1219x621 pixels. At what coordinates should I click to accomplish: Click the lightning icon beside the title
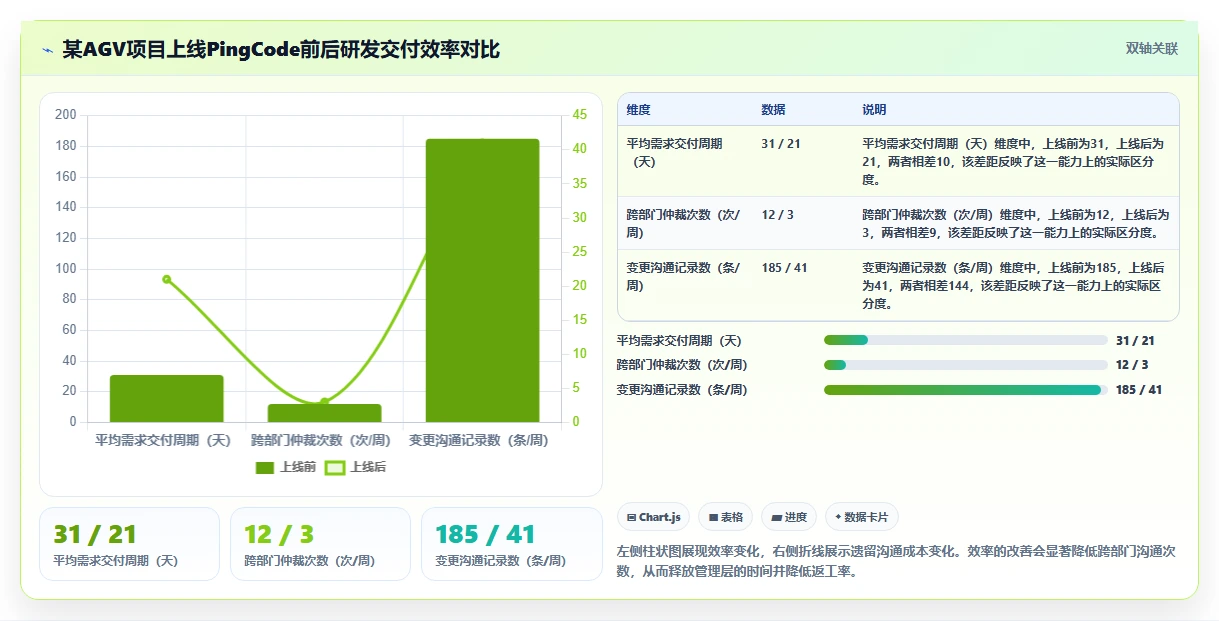tap(47, 50)
